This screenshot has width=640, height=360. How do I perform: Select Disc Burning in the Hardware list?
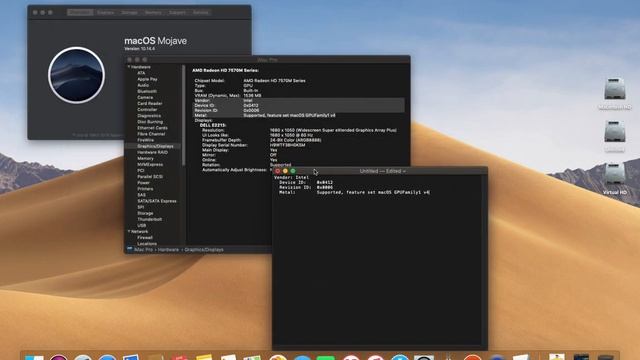(x=150, y=122)
